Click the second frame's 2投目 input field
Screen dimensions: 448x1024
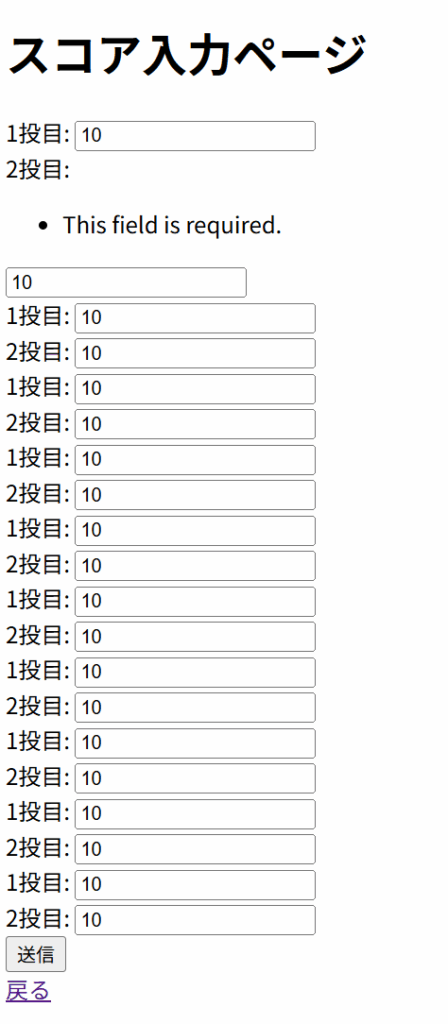point(195,353)
